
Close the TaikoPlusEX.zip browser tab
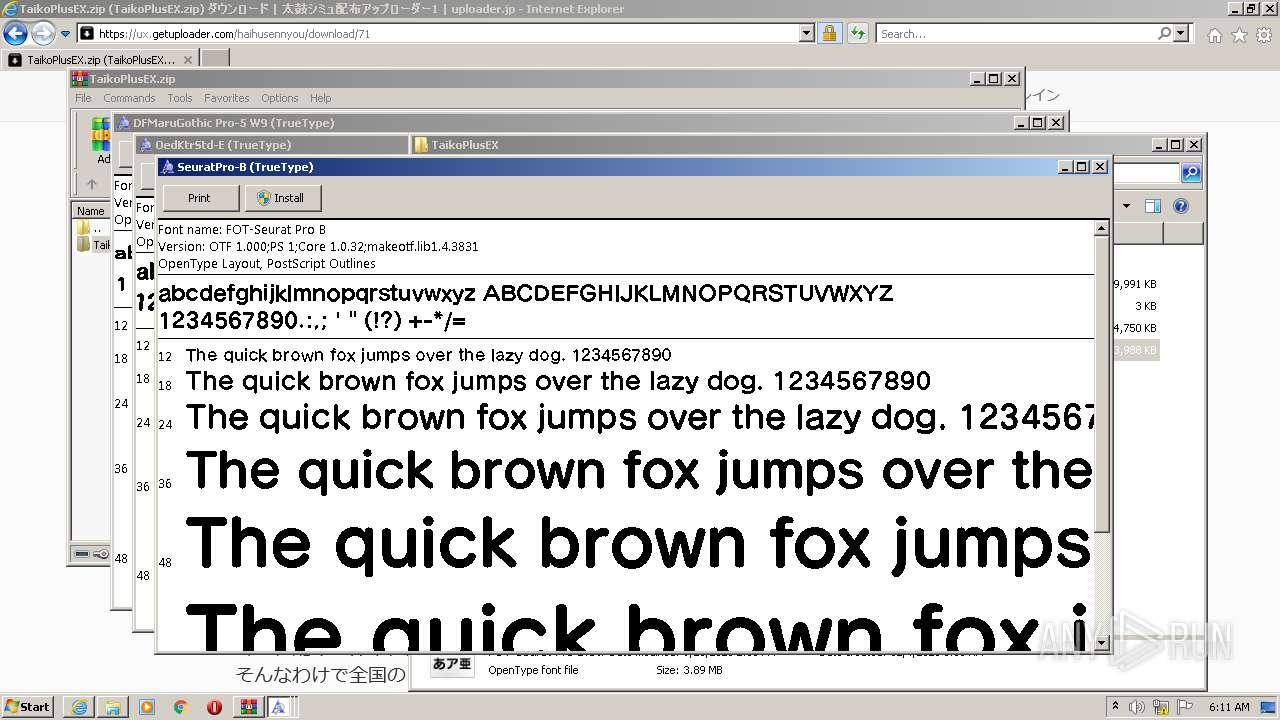pyautogui.click(x=187, y=60)
